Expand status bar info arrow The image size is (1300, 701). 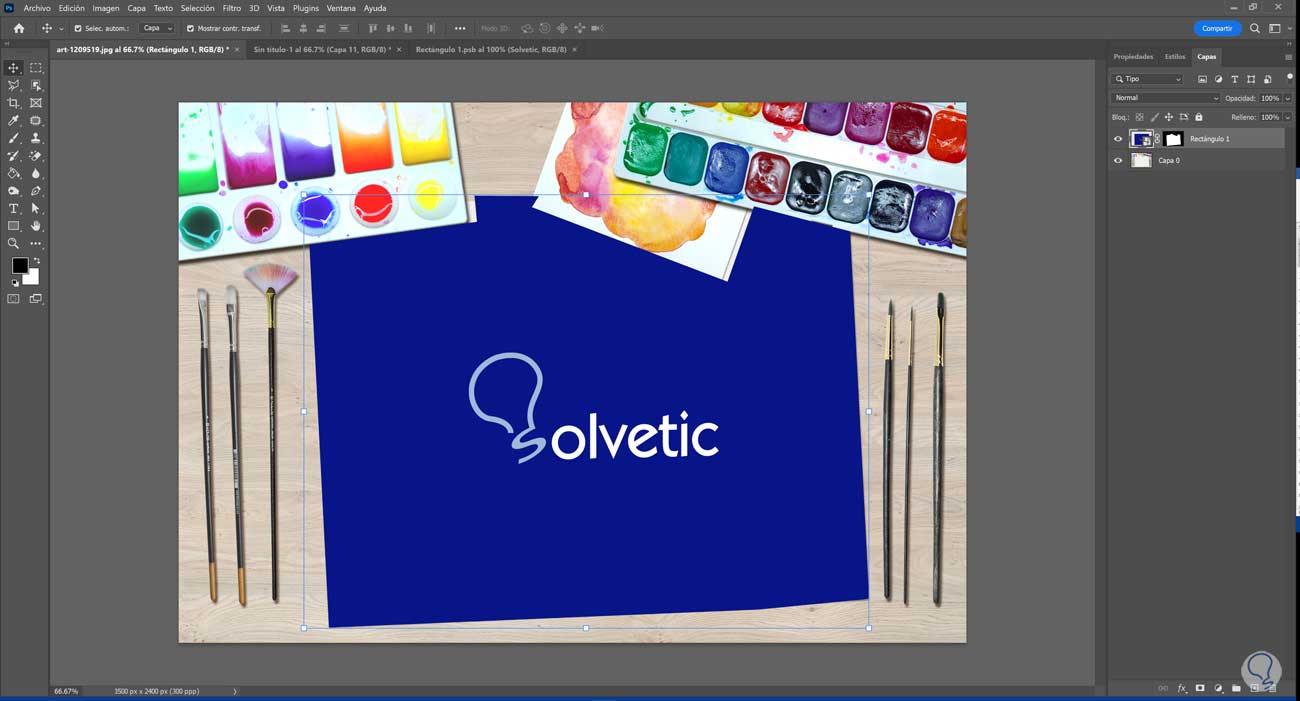(x=235, y=691)
